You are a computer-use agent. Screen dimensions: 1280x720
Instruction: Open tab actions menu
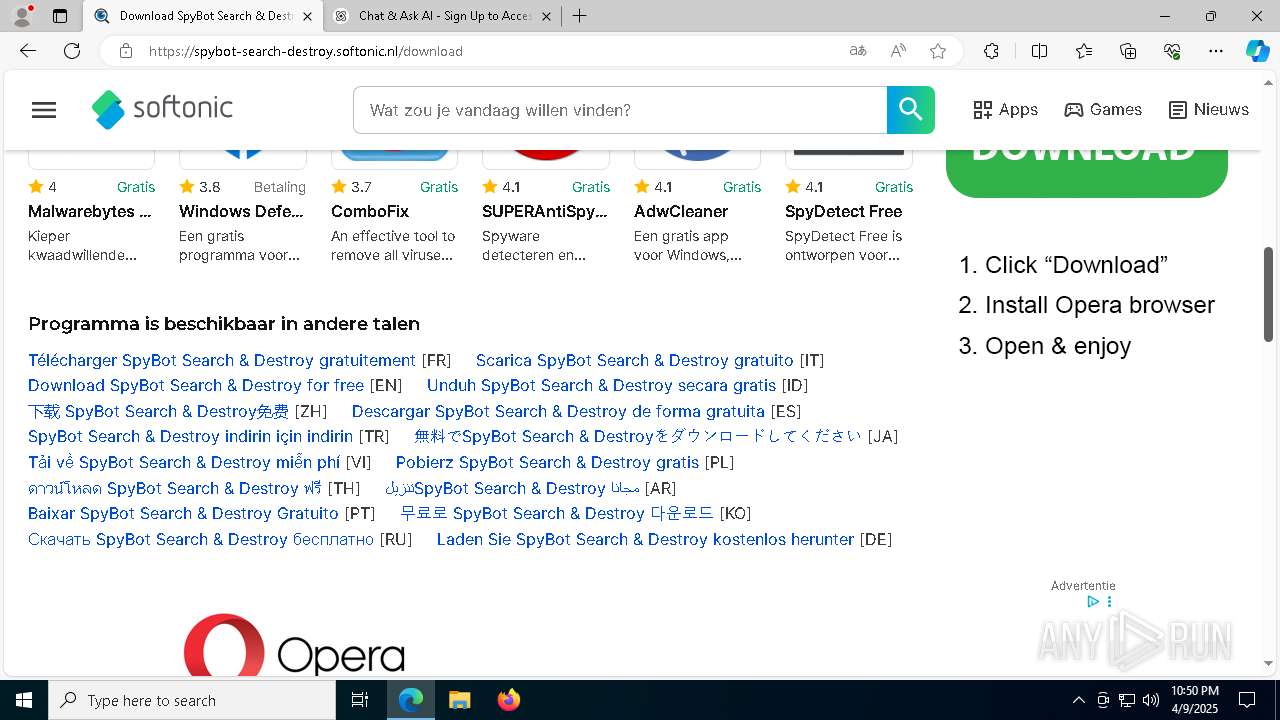[x=60, y=16]
